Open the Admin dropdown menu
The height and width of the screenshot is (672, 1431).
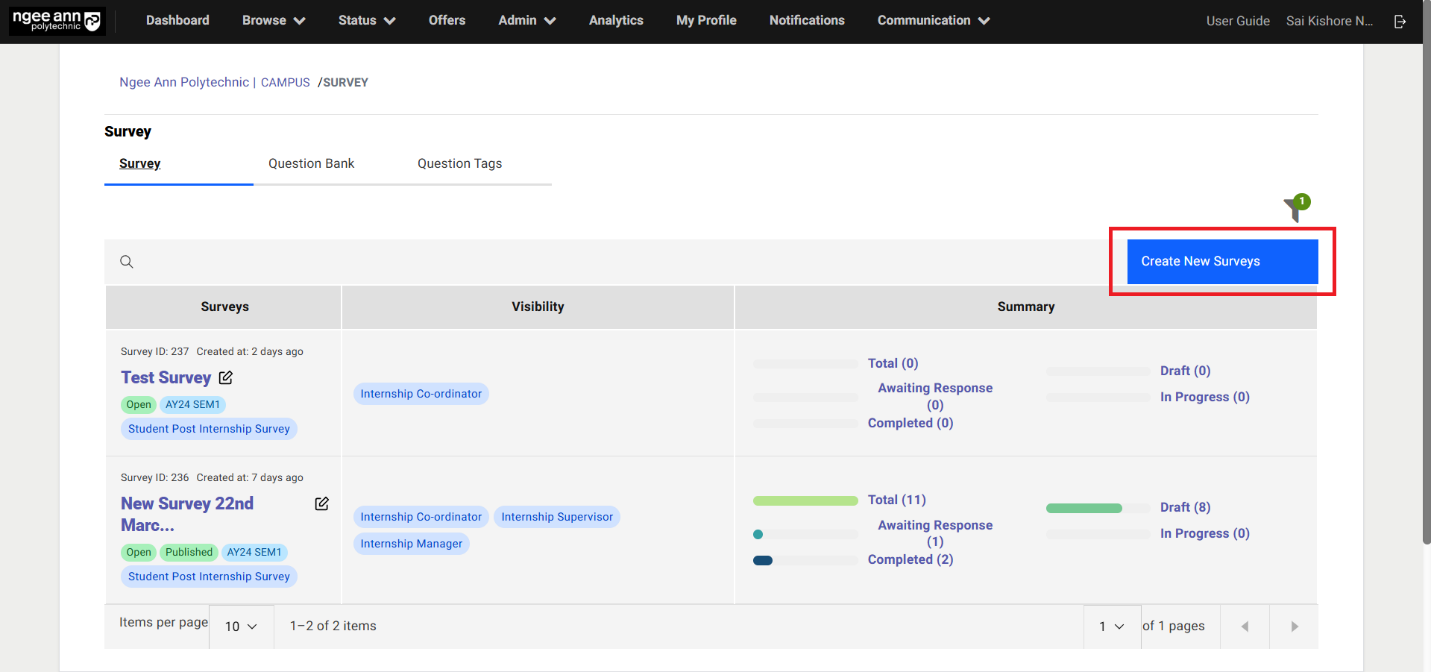click(x=527, y=20)
